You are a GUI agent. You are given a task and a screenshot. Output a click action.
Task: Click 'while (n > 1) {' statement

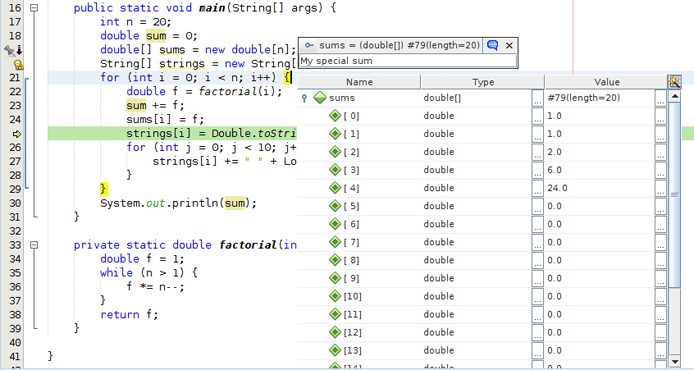click(x=149, y=273)
